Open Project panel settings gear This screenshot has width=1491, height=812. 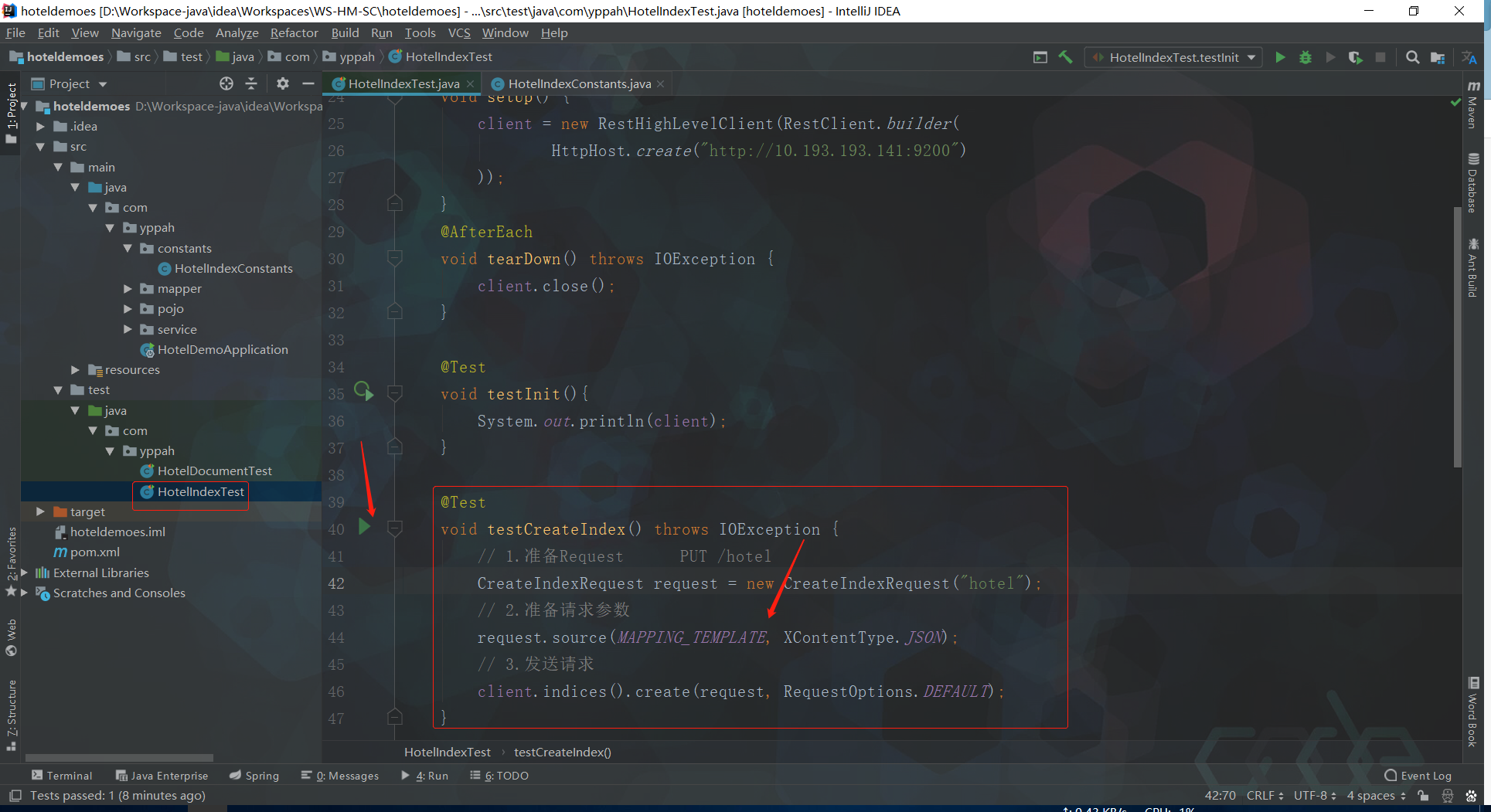tap(283, 83)
